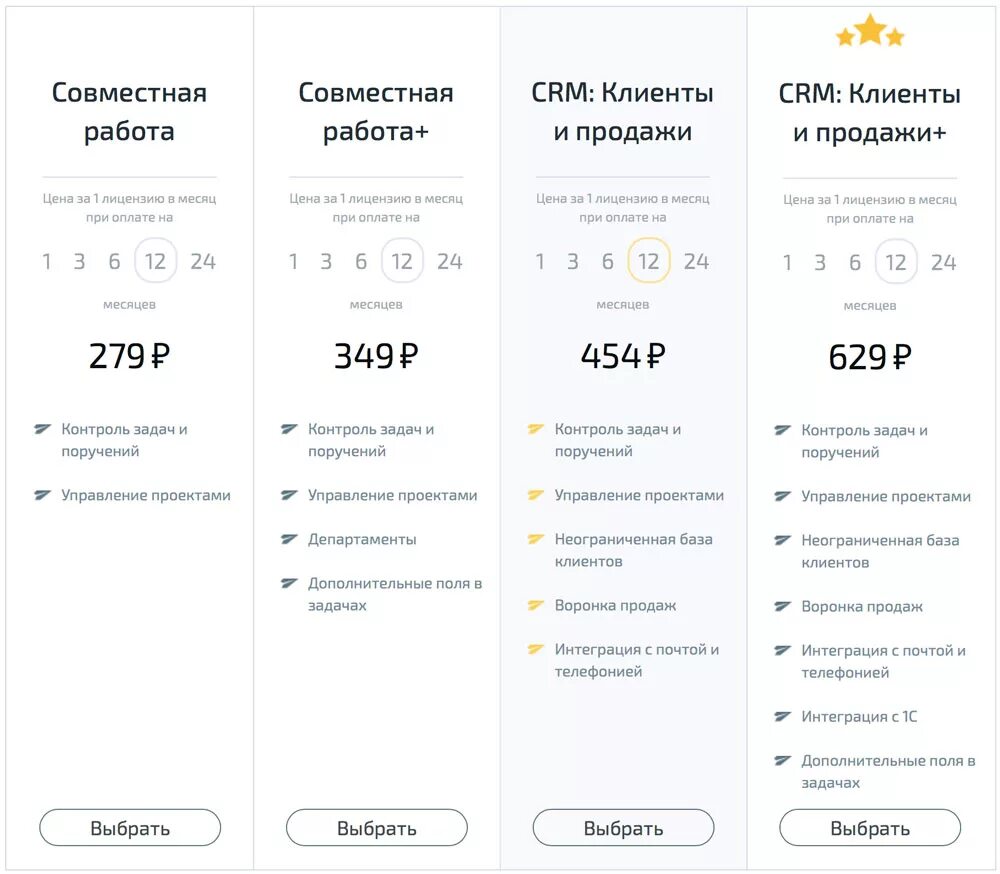This screenshot has height=874, width=1000.
Task: Click wing icon beside Департаменты feature
Action: pyautogui.click(x=289, y=539)
